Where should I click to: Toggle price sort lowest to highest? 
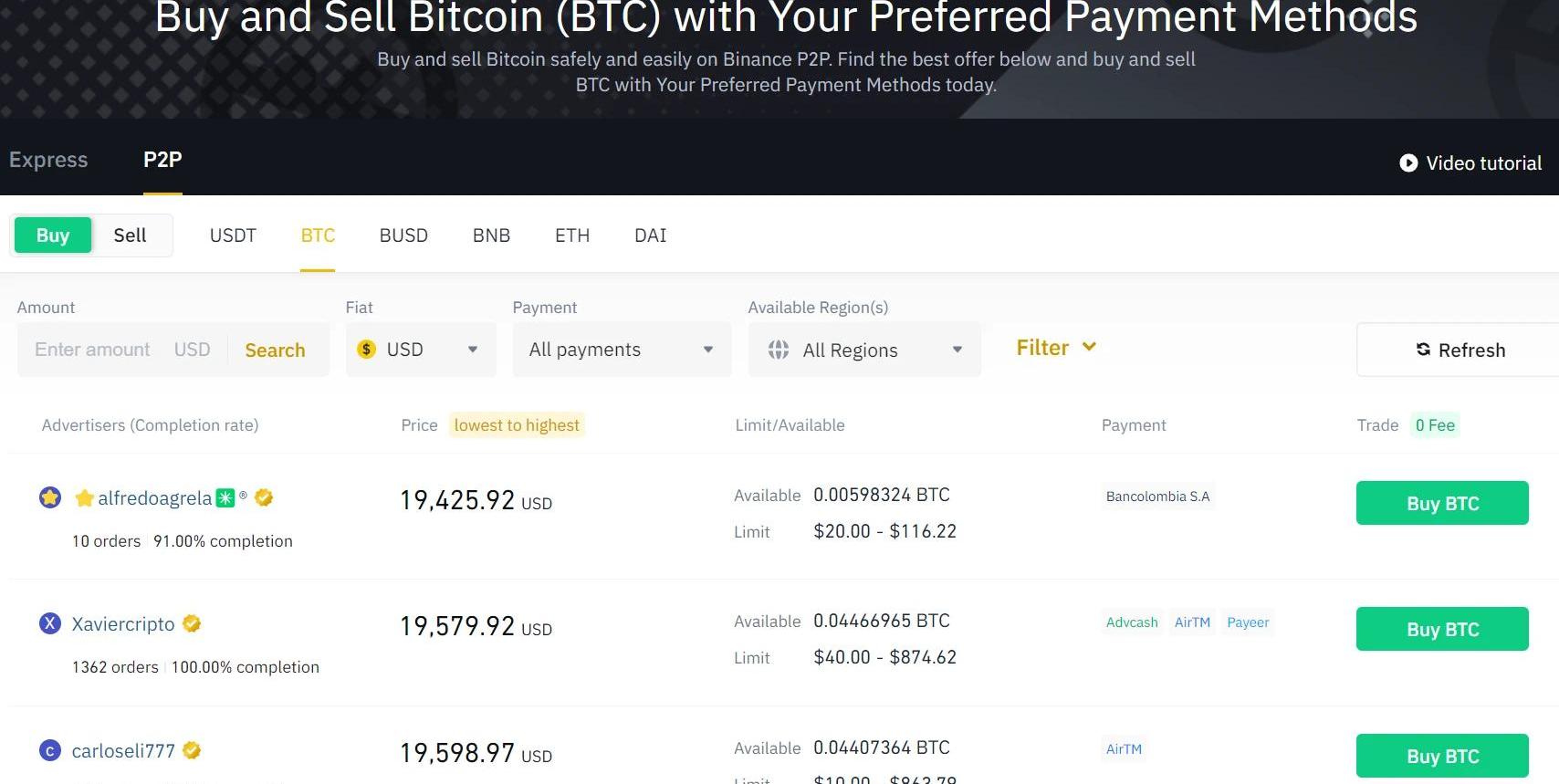(x=517, y=425)
